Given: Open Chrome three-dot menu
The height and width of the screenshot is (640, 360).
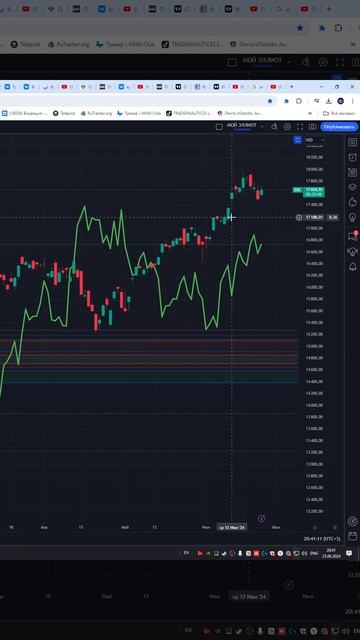Looking at the screenshot, I should 352,101.
